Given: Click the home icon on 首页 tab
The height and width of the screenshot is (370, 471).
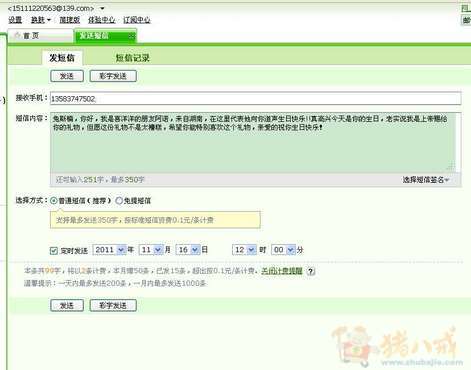Looking at the screenshot, I should click(17, 35).
